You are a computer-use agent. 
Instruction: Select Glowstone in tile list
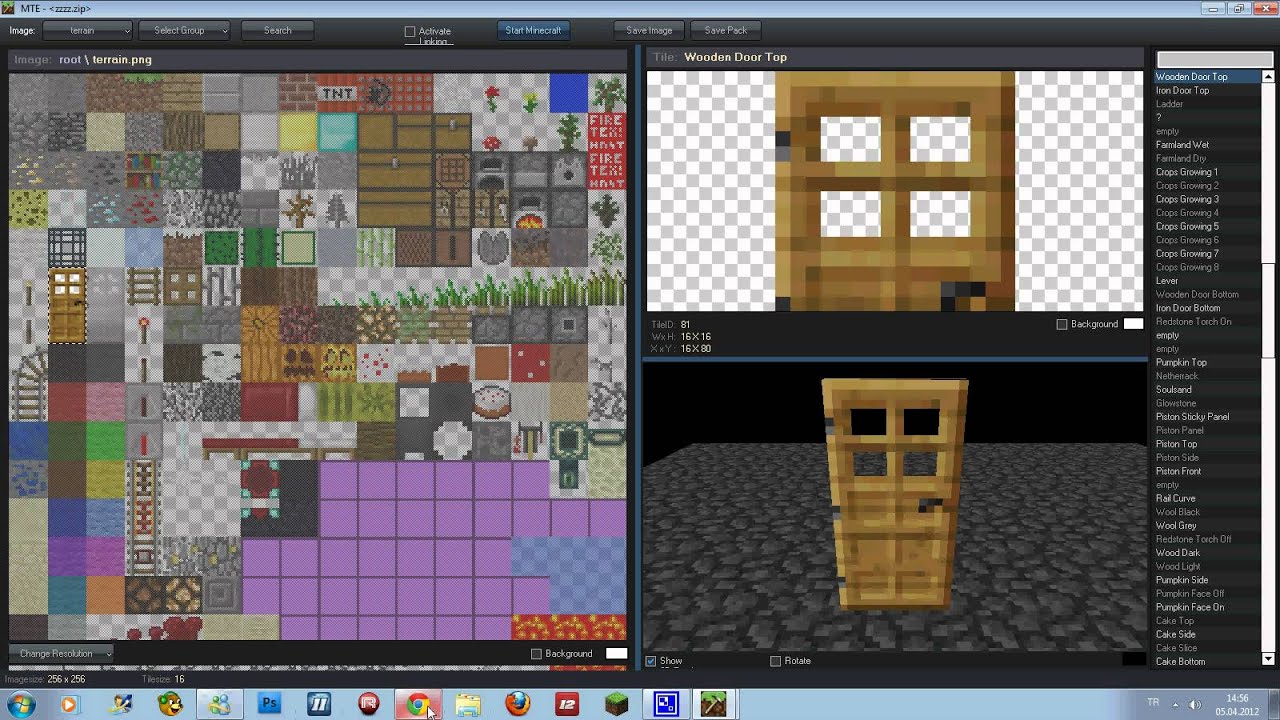pyautogui.click(x=1208, y=404)
